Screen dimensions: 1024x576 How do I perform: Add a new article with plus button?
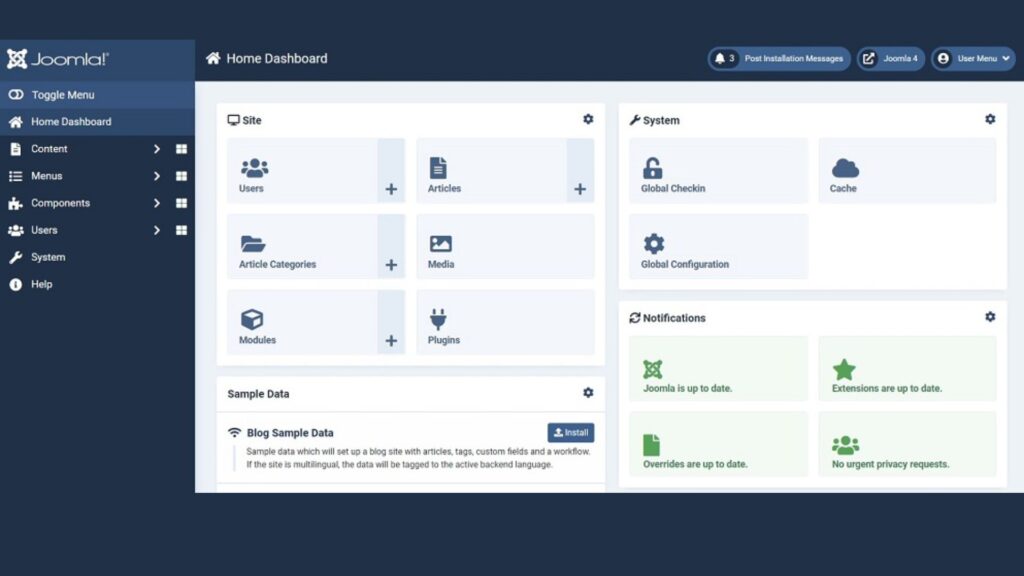[x=580, y=170]
